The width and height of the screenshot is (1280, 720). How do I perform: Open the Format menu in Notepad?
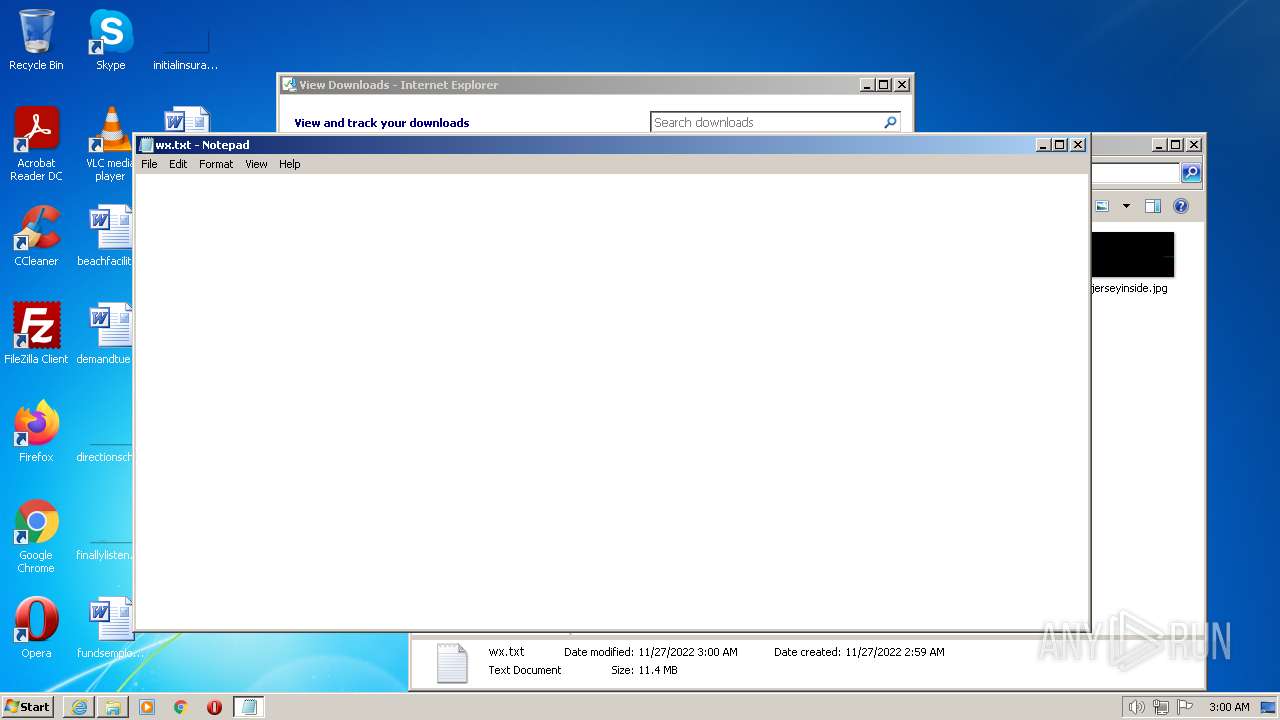pyautogui.click(x=216, y=164)
